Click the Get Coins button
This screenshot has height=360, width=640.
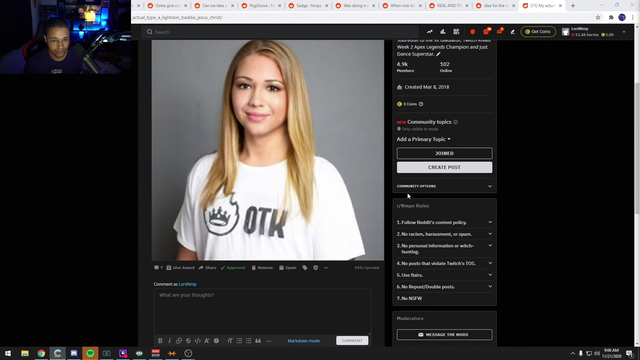[538, 31]
